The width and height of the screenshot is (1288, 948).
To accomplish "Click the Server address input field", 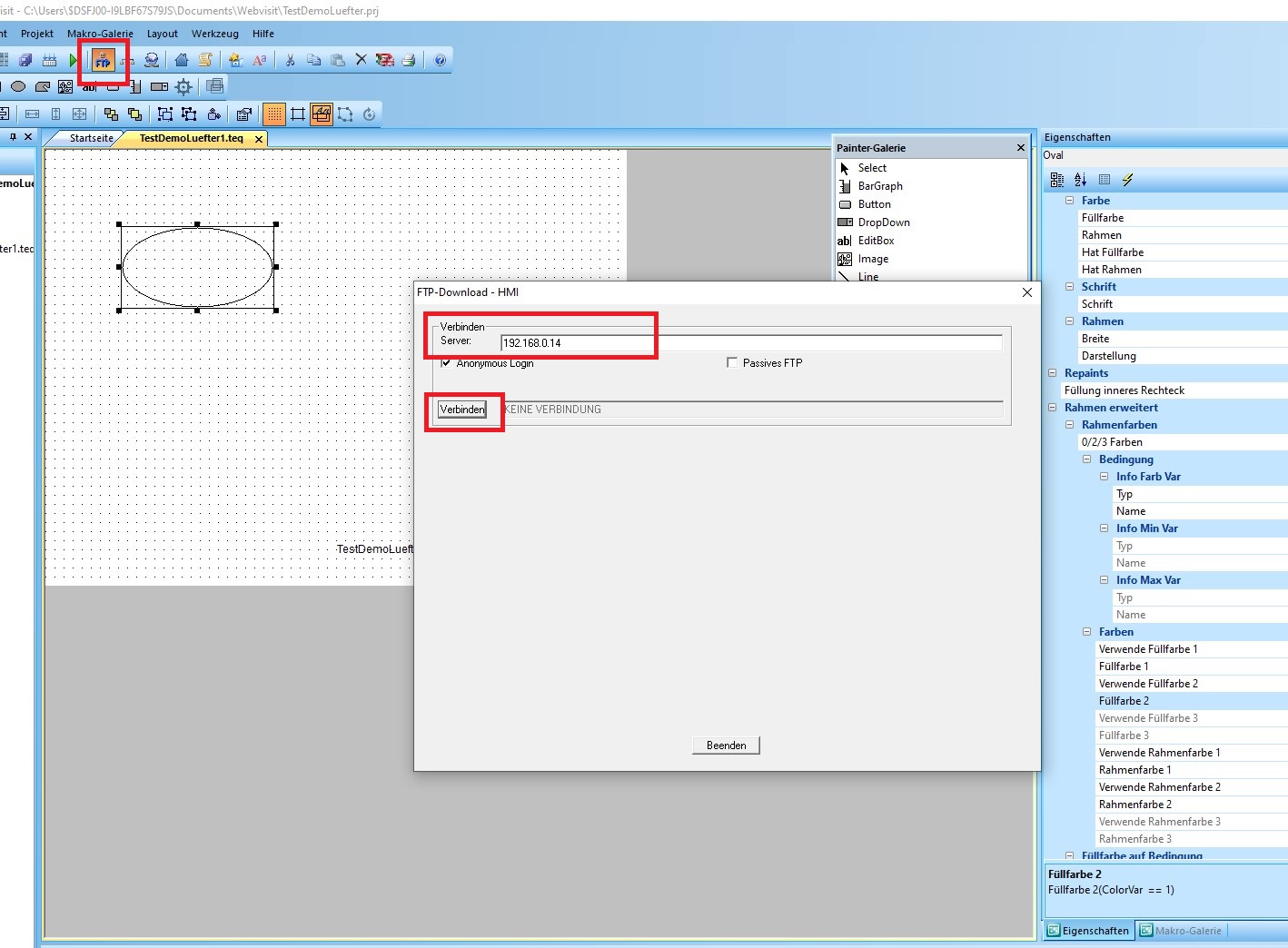I will [x=750, y=342].
